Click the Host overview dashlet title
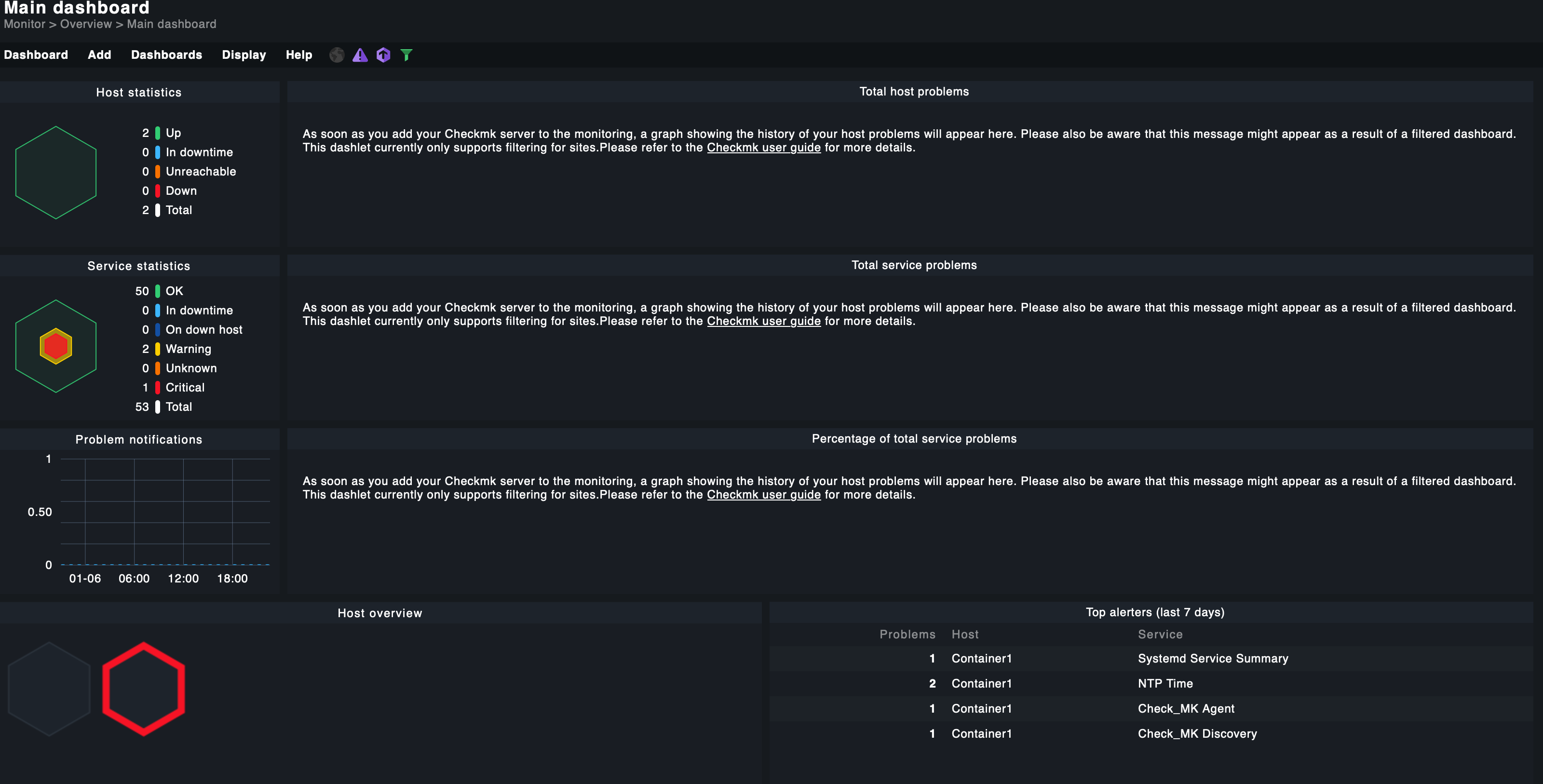1543x784 pixels. click(x=380, y=613)
